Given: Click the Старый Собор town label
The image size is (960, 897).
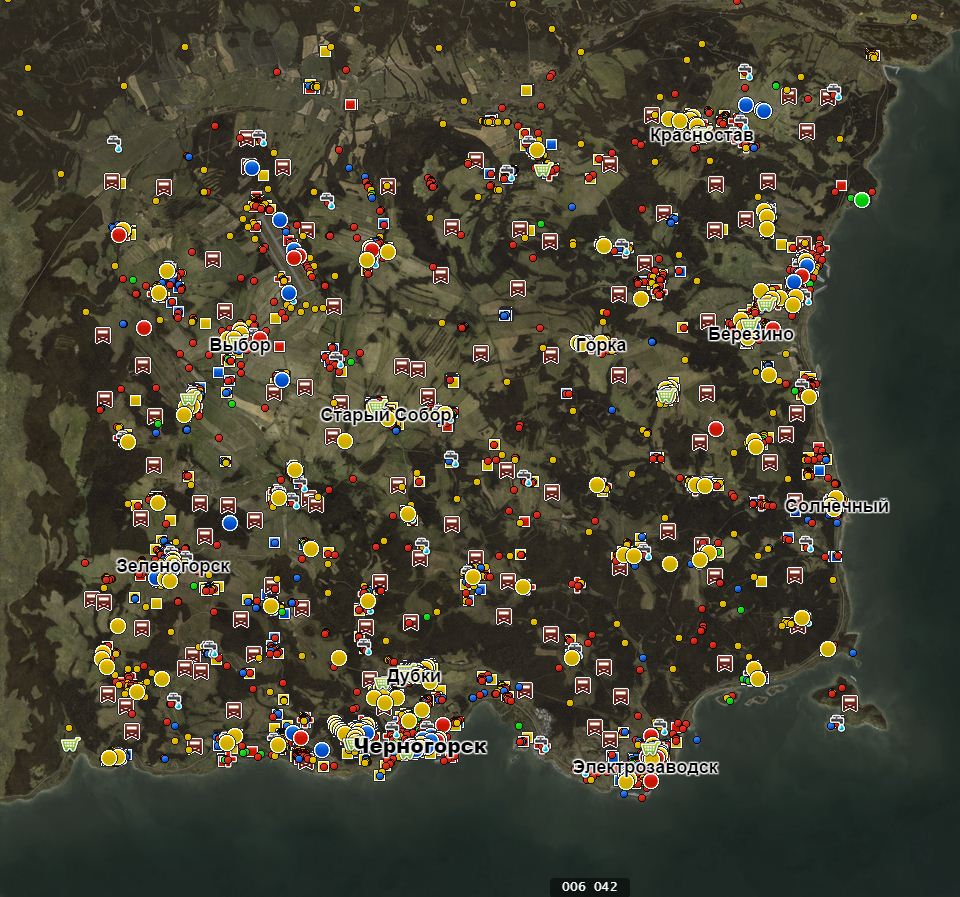Looking at the screenshot, I should coord(386,415).
